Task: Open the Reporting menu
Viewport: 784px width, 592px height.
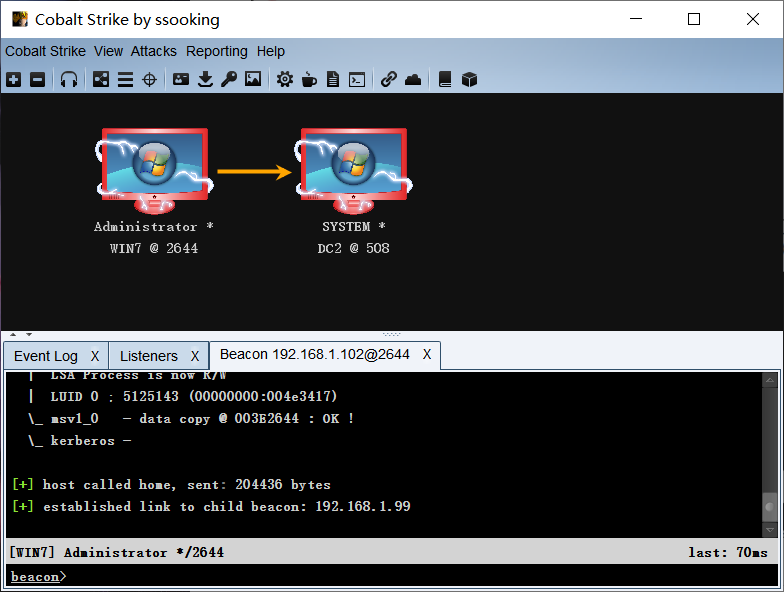Action: coord(217,51)
